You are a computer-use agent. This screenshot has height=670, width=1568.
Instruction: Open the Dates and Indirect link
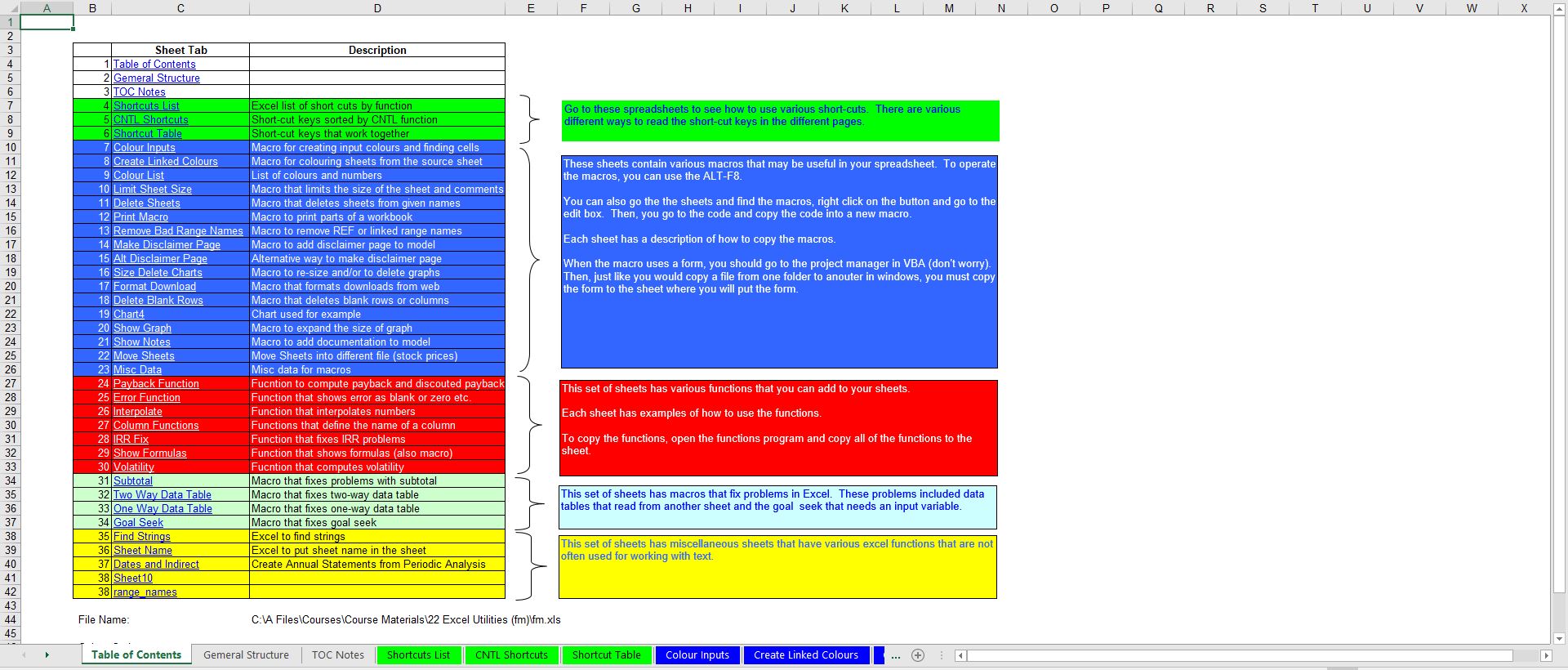[x=156, y=565]
